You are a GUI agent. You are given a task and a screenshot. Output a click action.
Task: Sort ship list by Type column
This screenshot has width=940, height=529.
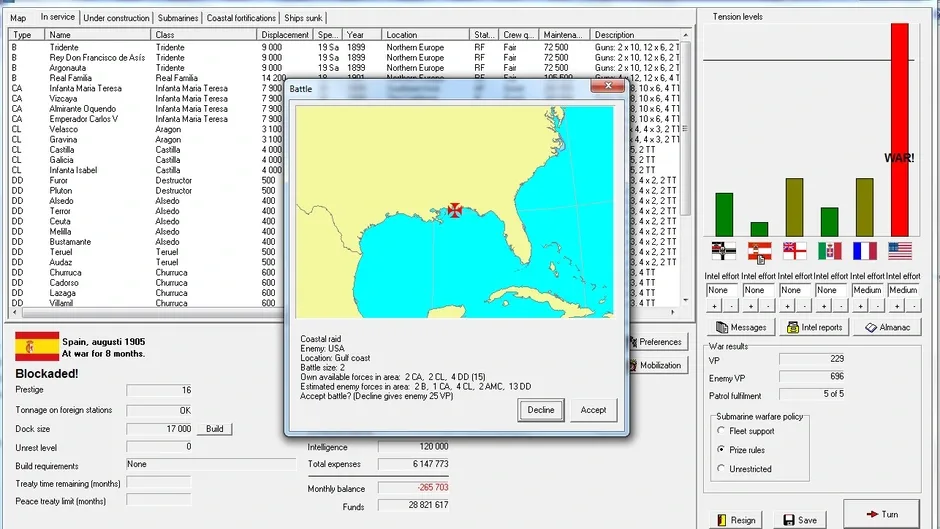coord(27,35)
